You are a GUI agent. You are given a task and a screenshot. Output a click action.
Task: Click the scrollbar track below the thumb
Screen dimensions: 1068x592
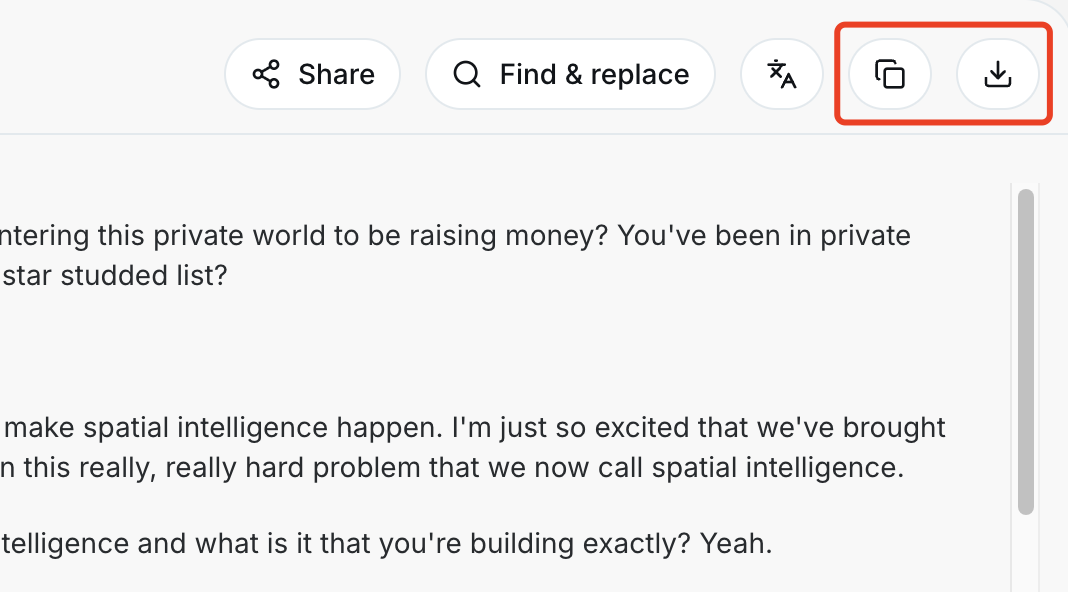click(x=1026, y=553)
